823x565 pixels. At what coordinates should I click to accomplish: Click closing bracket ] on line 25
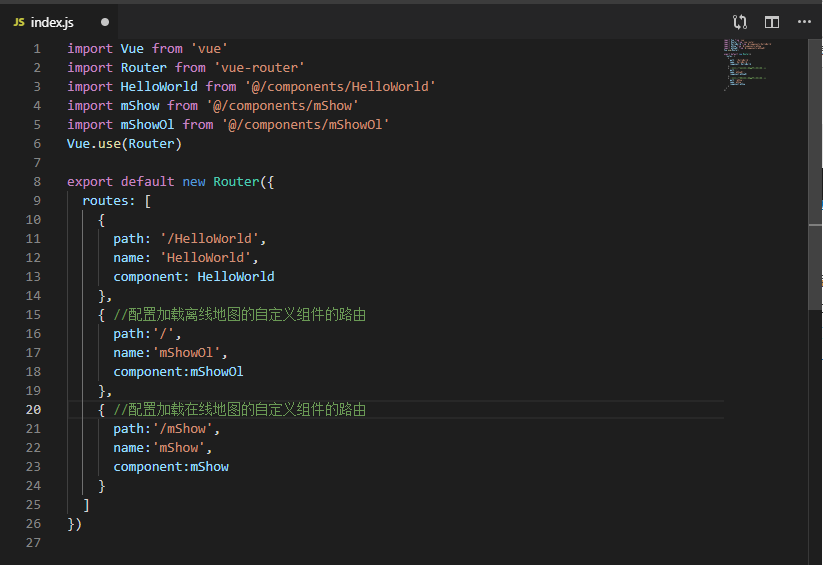[x=86, y=505]
